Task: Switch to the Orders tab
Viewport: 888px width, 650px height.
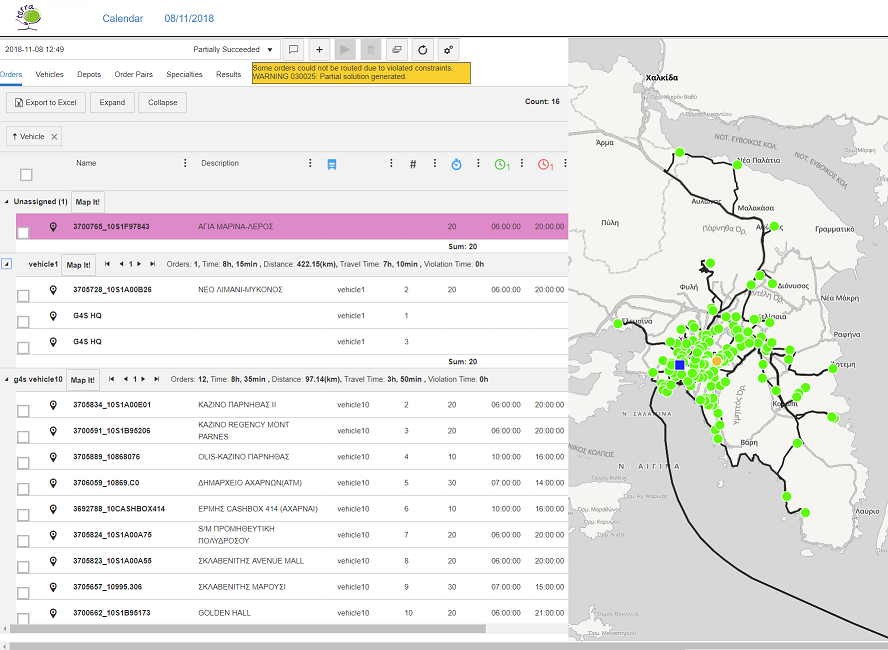Action: coord(11,75)
